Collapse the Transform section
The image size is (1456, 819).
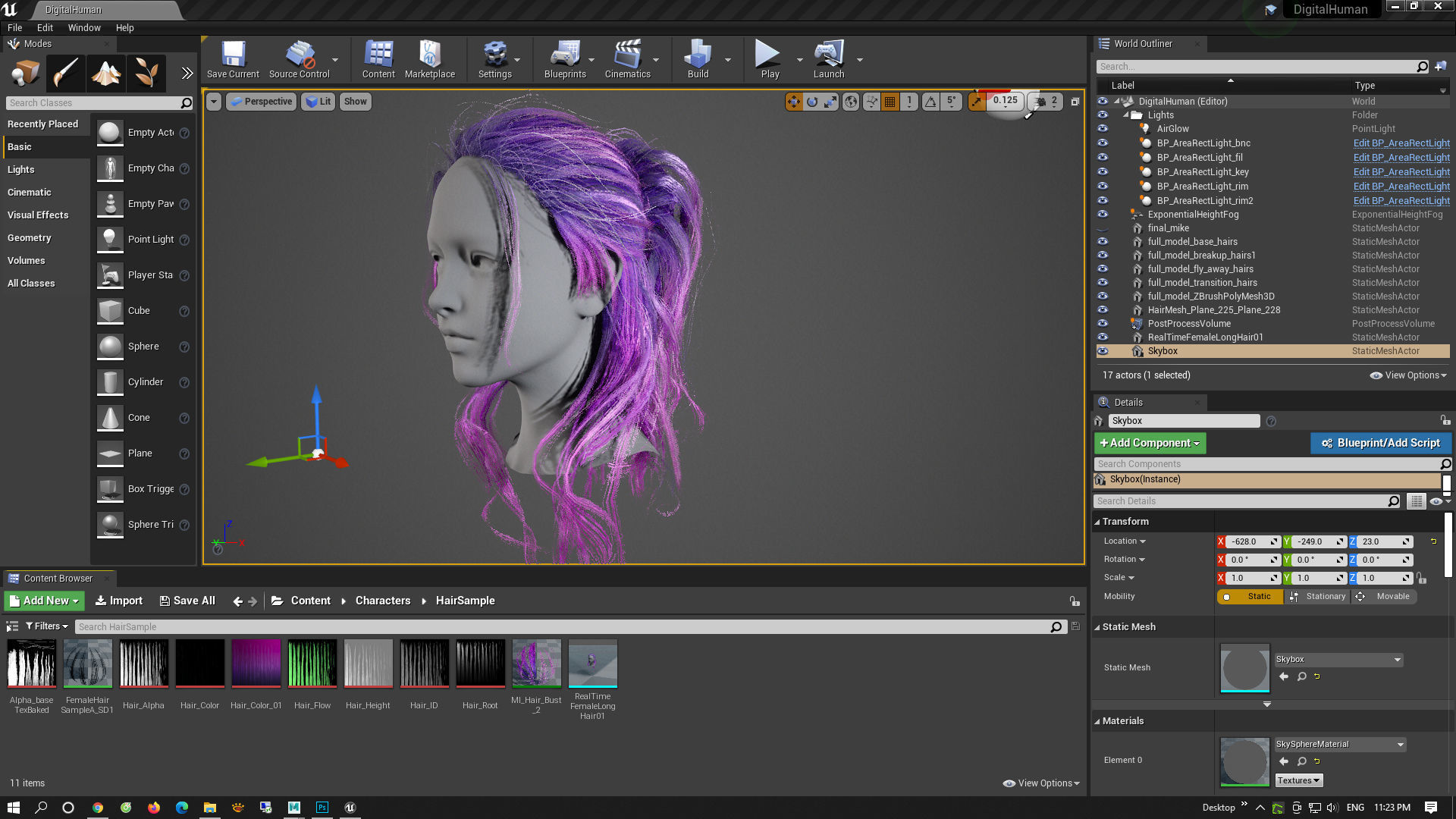tap(1097, 522)
